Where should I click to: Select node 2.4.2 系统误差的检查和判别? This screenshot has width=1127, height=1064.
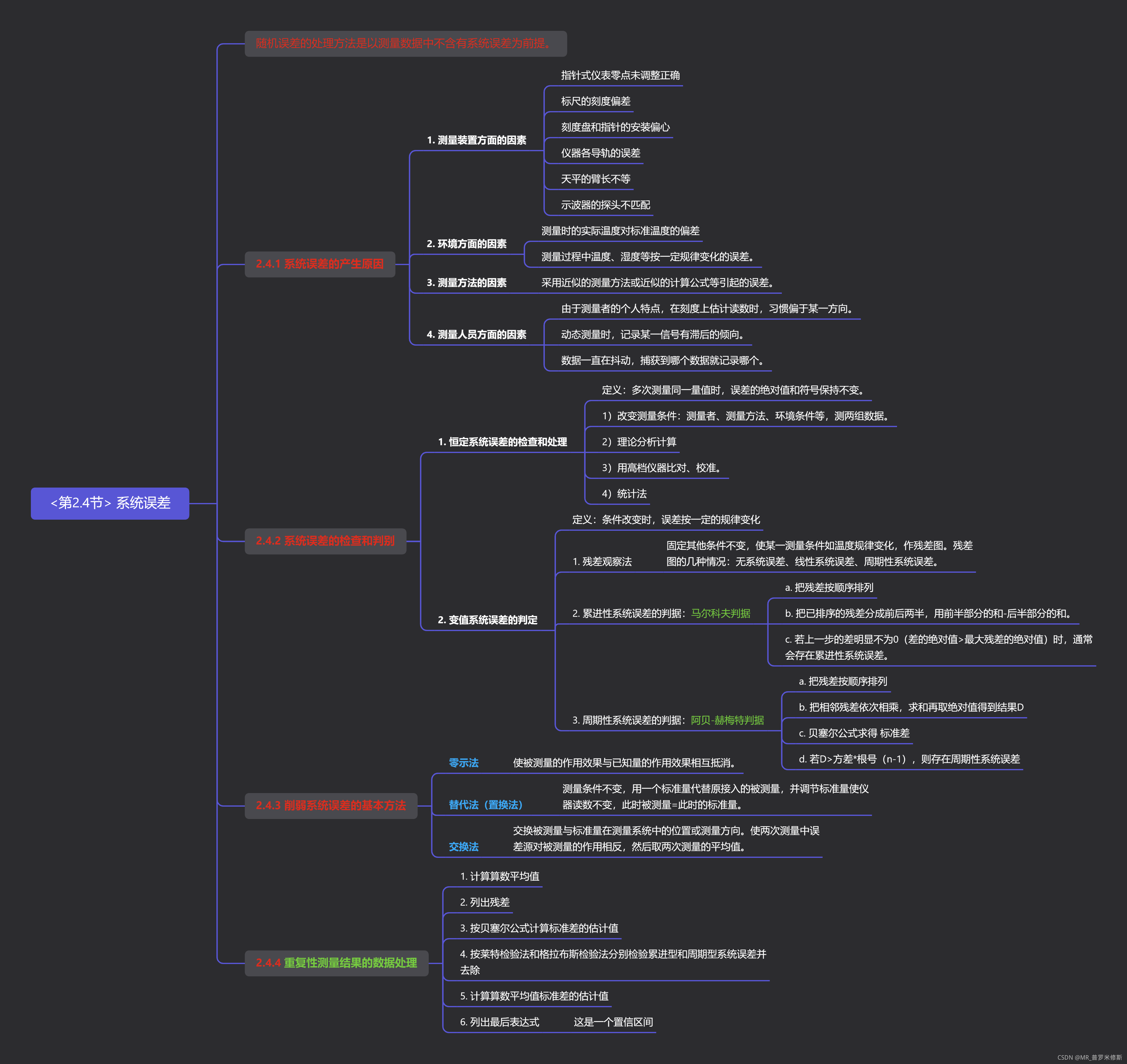325,541
